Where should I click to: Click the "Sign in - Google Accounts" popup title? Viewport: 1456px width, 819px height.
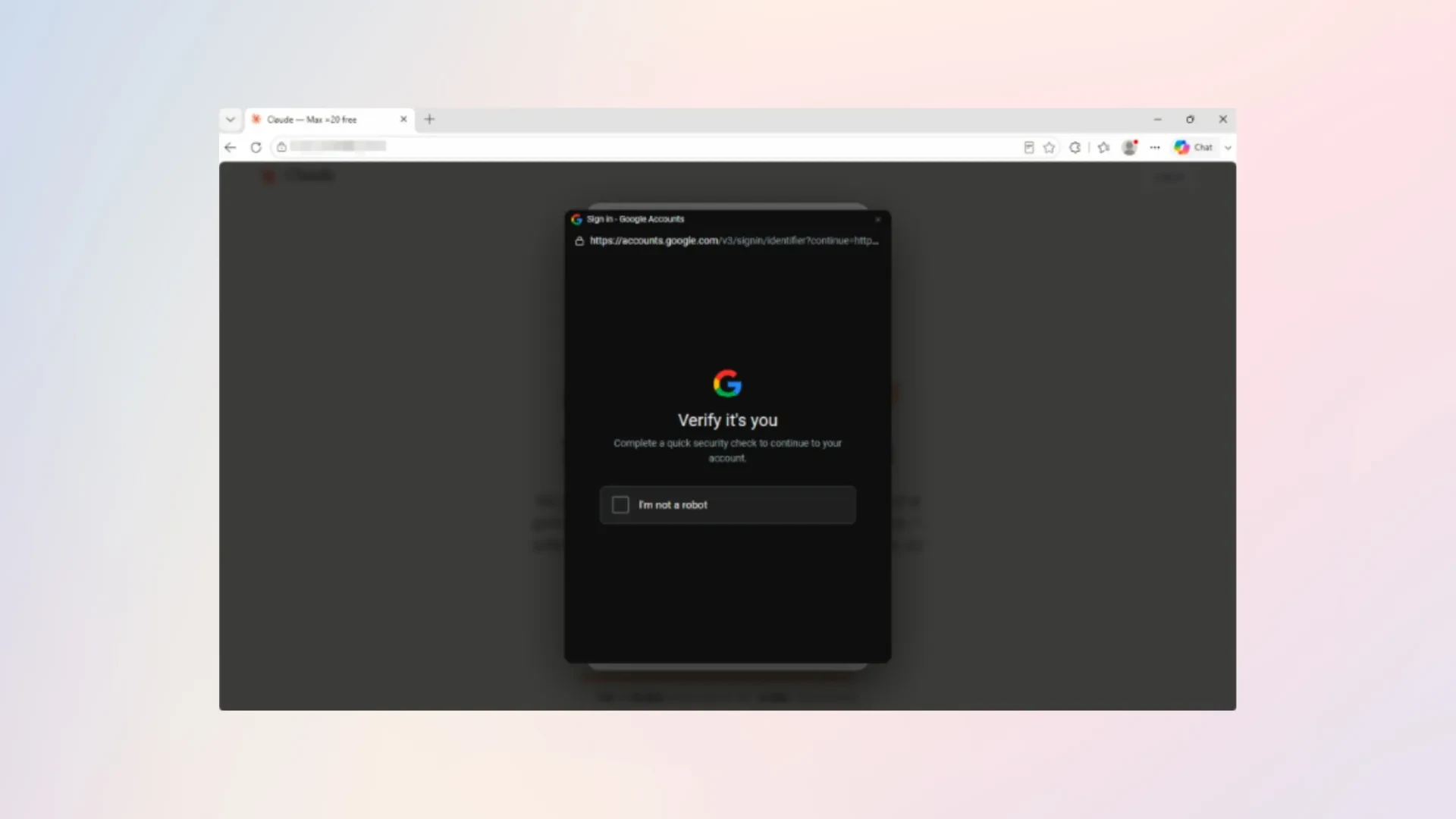[x=635, y=219]
